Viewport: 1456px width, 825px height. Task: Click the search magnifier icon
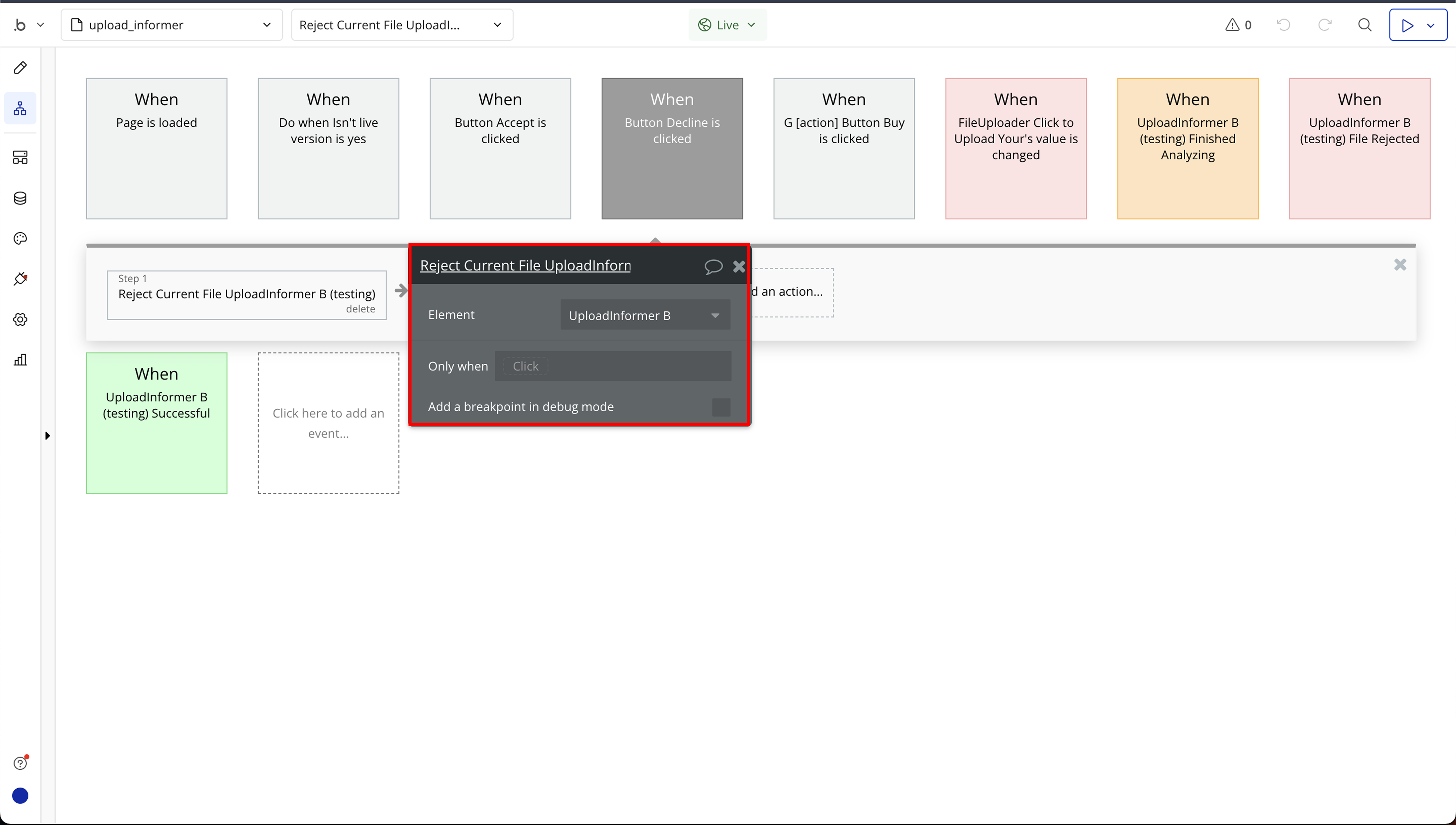(x=1365, y=25)
